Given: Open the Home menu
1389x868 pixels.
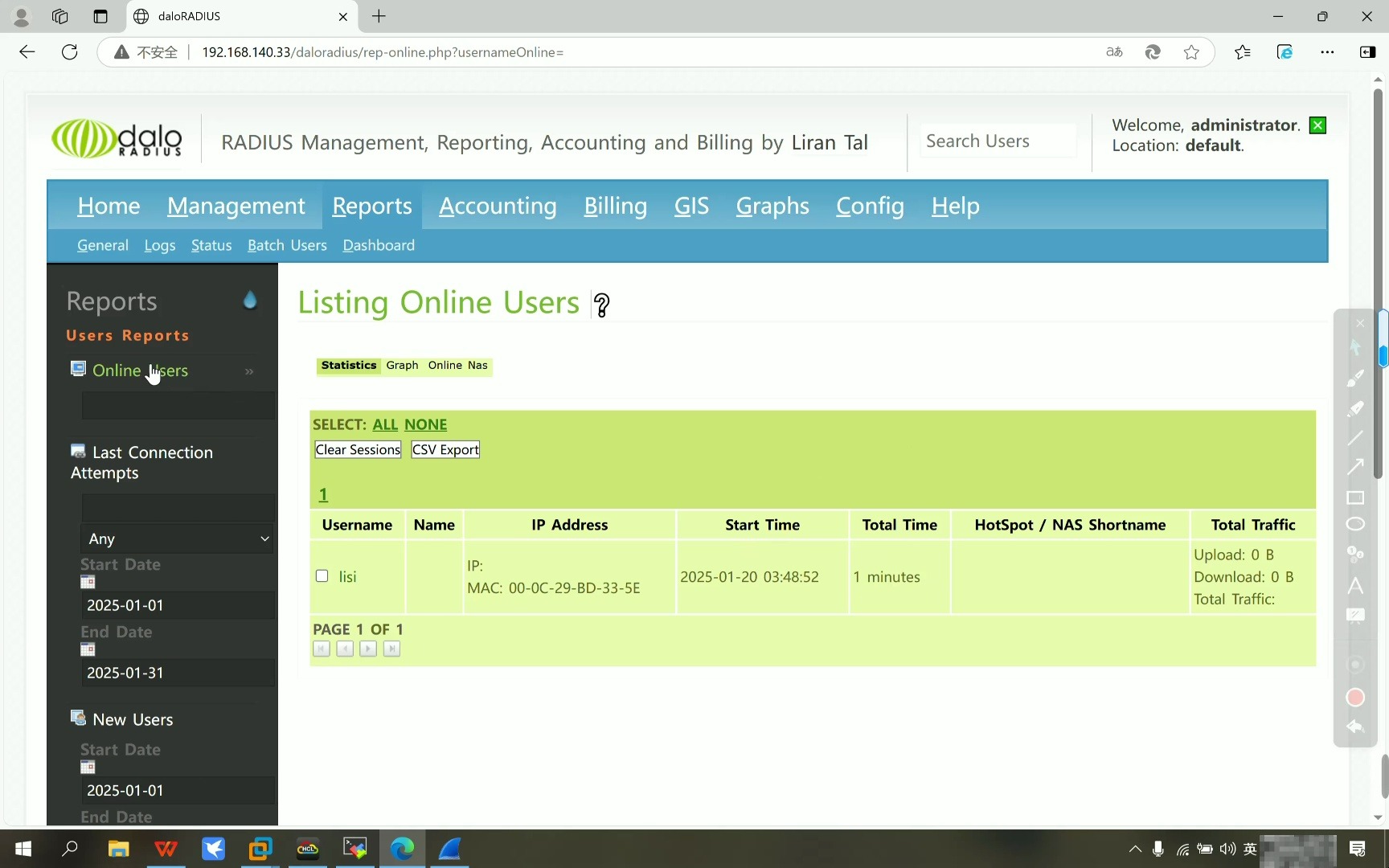Looking at the screenshot, I should [x=109, y=206].
